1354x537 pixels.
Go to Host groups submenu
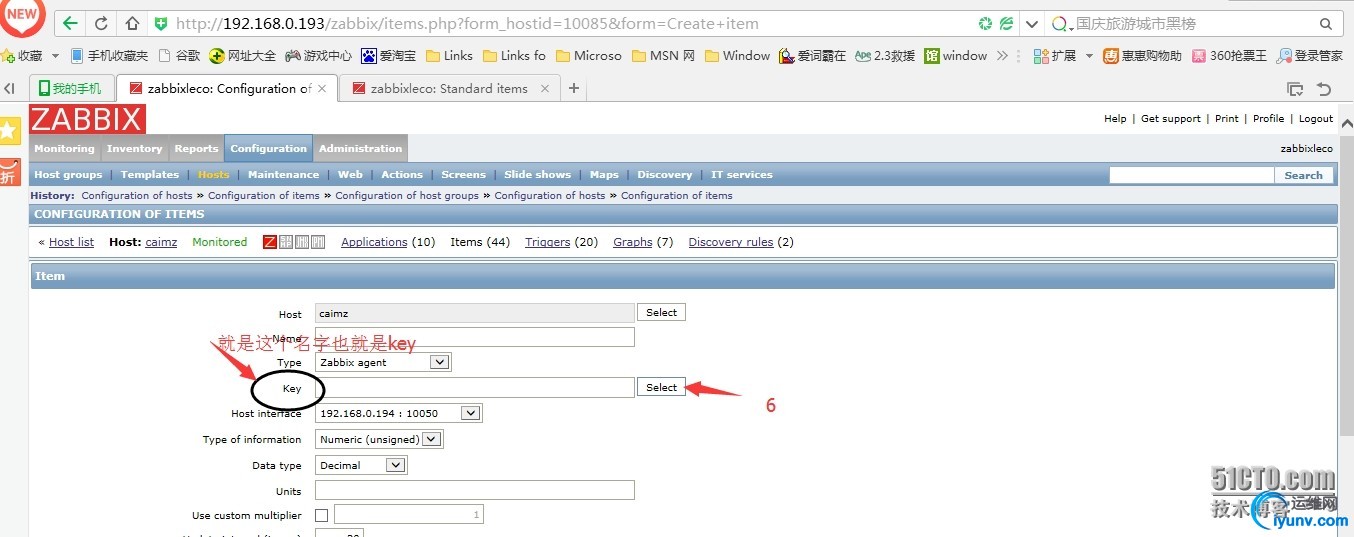coord(68,174)
